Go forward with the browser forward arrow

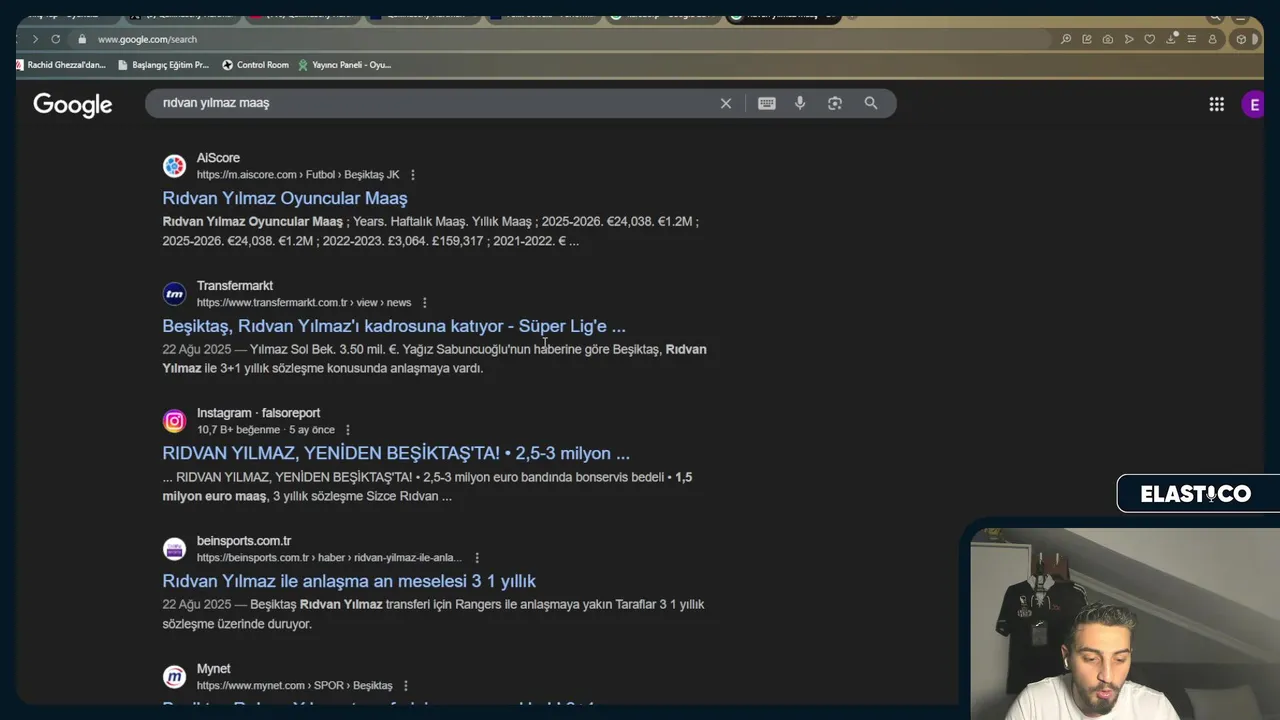tap(35, 39)
